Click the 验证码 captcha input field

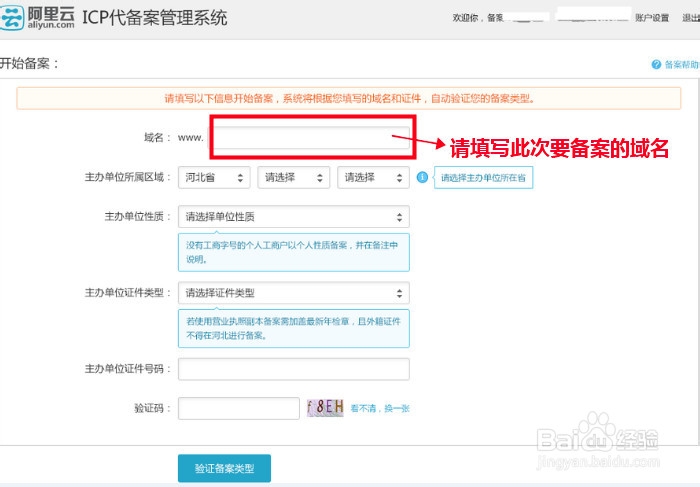coord(239,408)
